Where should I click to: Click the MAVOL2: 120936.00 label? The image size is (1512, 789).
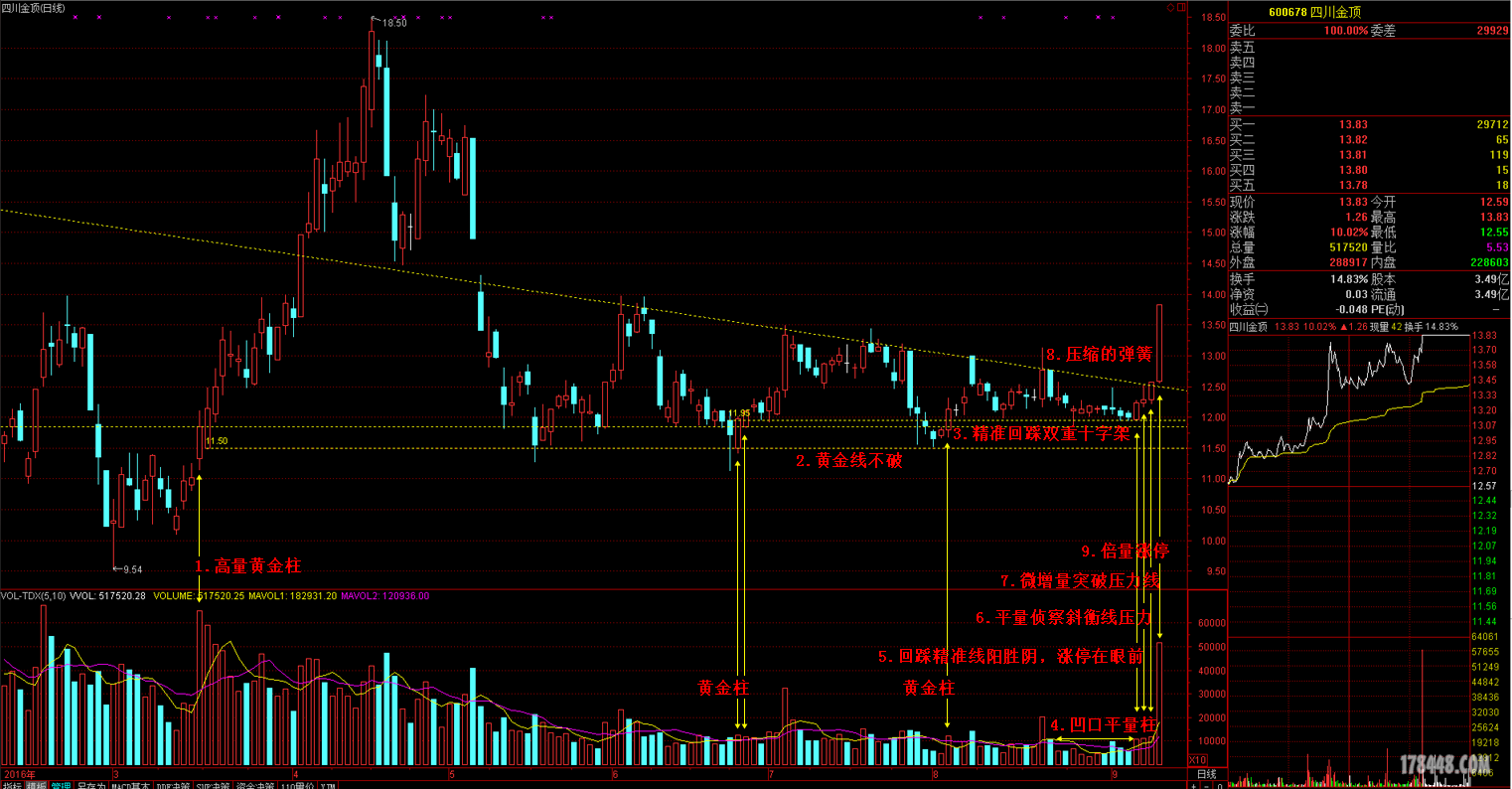coord(385,596)
